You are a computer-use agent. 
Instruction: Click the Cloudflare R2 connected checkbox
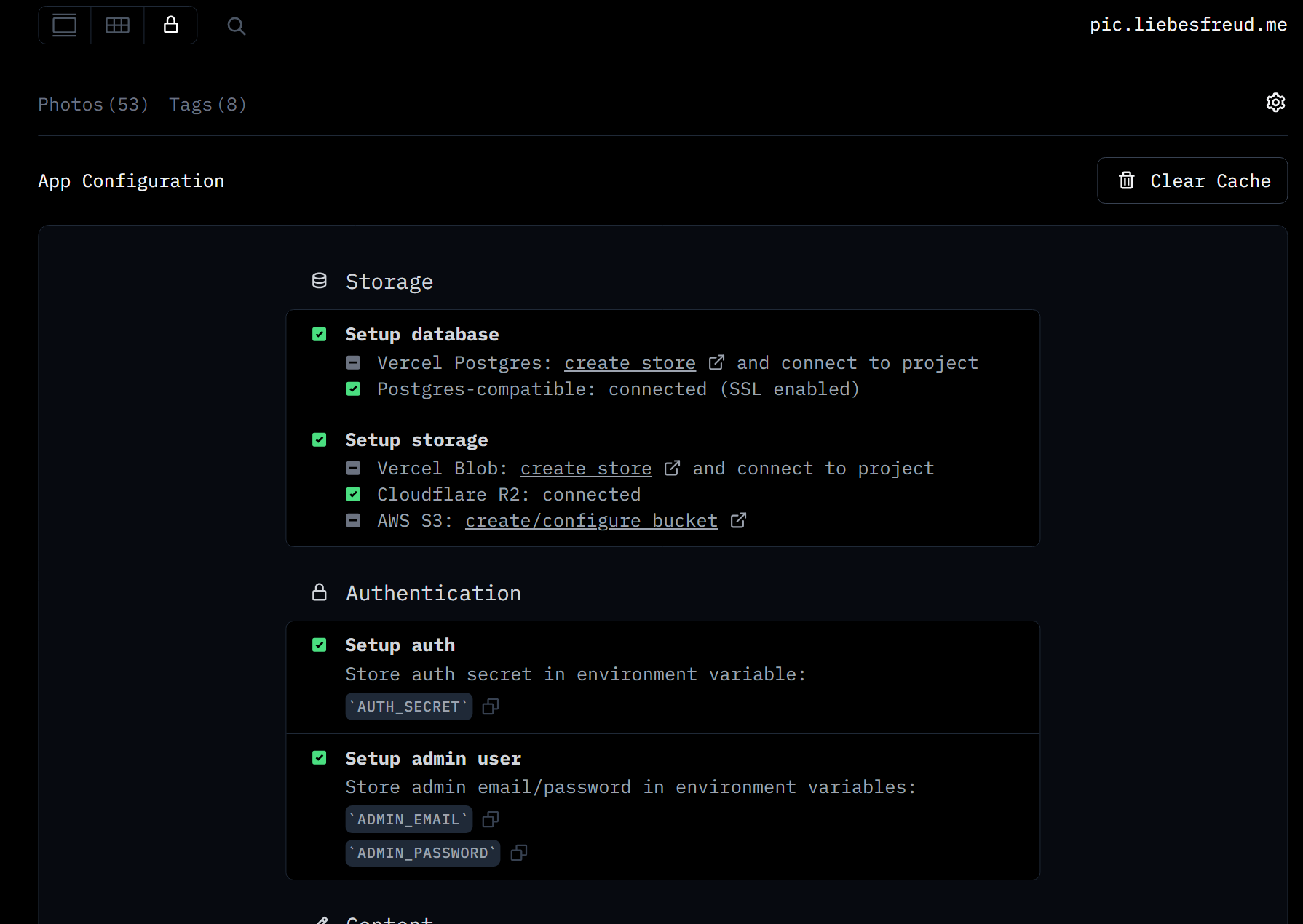coord(353,495)
